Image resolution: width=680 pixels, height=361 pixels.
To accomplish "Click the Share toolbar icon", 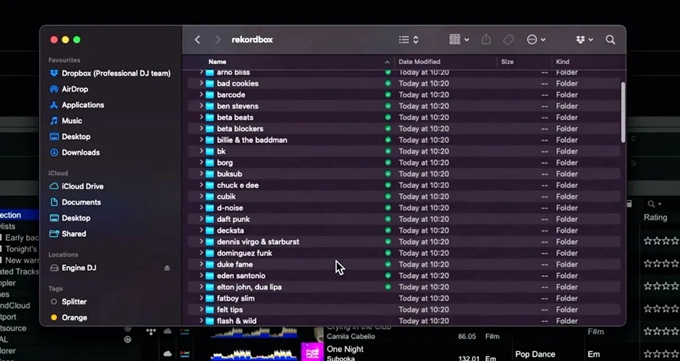I will pos(486,39).
